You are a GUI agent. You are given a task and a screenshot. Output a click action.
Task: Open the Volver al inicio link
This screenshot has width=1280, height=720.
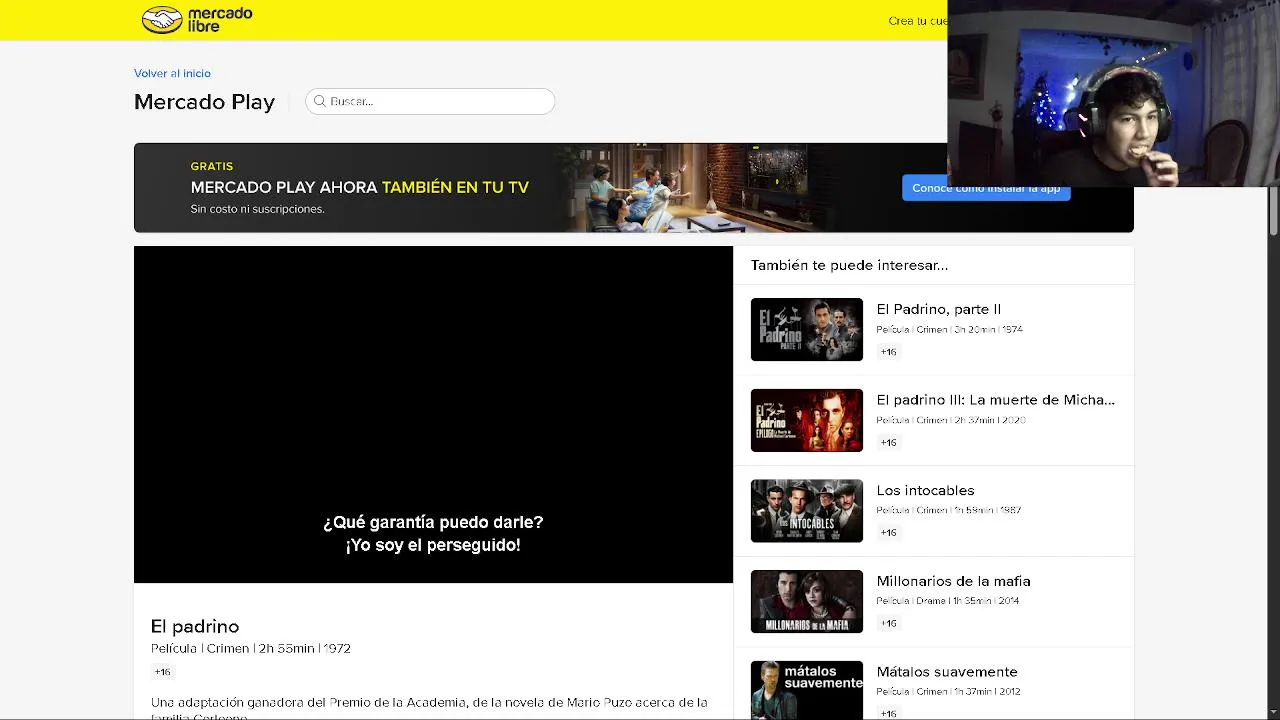click(172, 73)
